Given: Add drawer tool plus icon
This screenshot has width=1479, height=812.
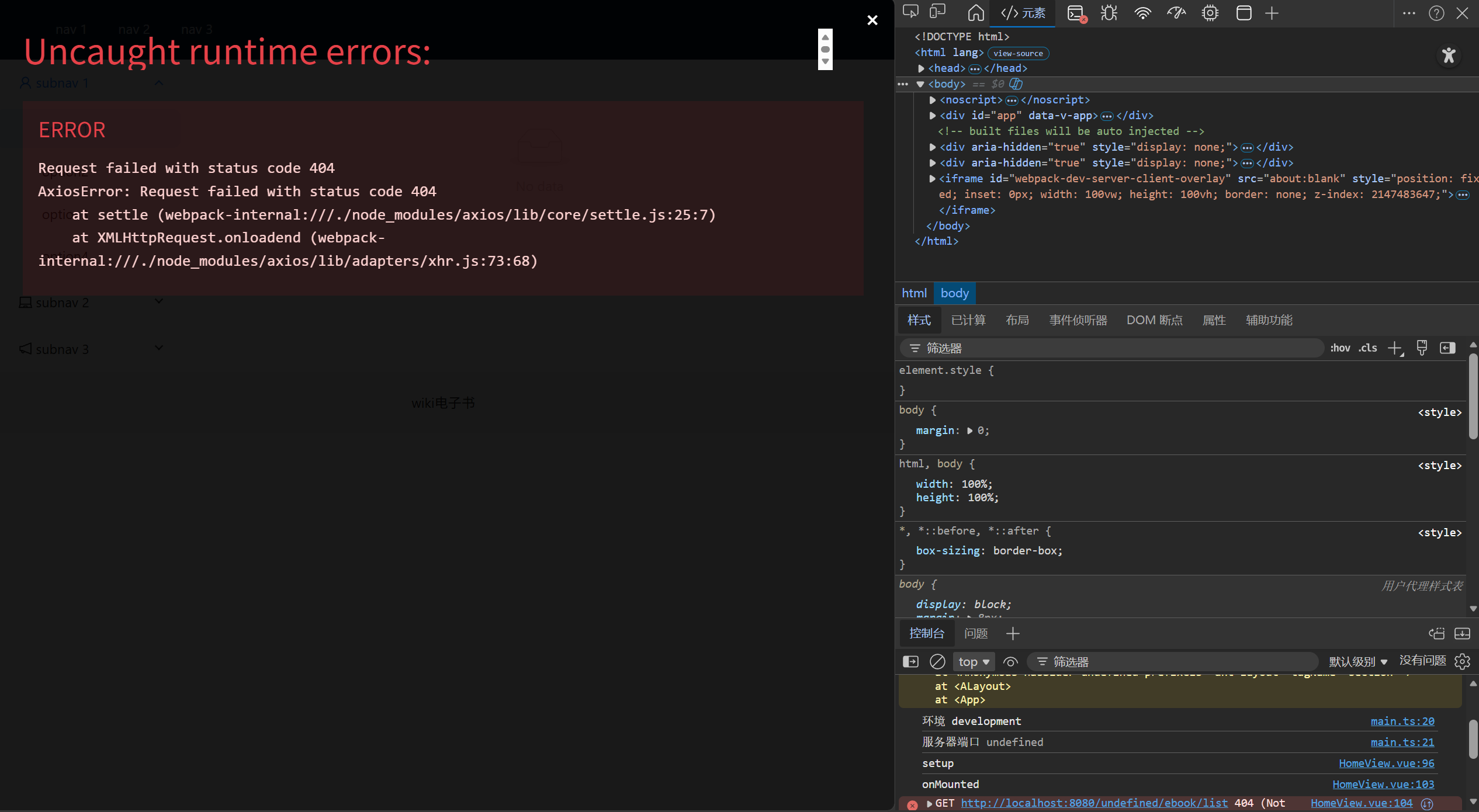Looking at the screenshot, I should (1013, 633).
